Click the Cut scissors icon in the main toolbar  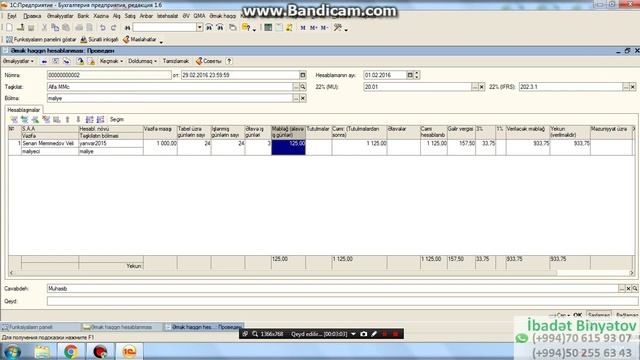[44, 28]
